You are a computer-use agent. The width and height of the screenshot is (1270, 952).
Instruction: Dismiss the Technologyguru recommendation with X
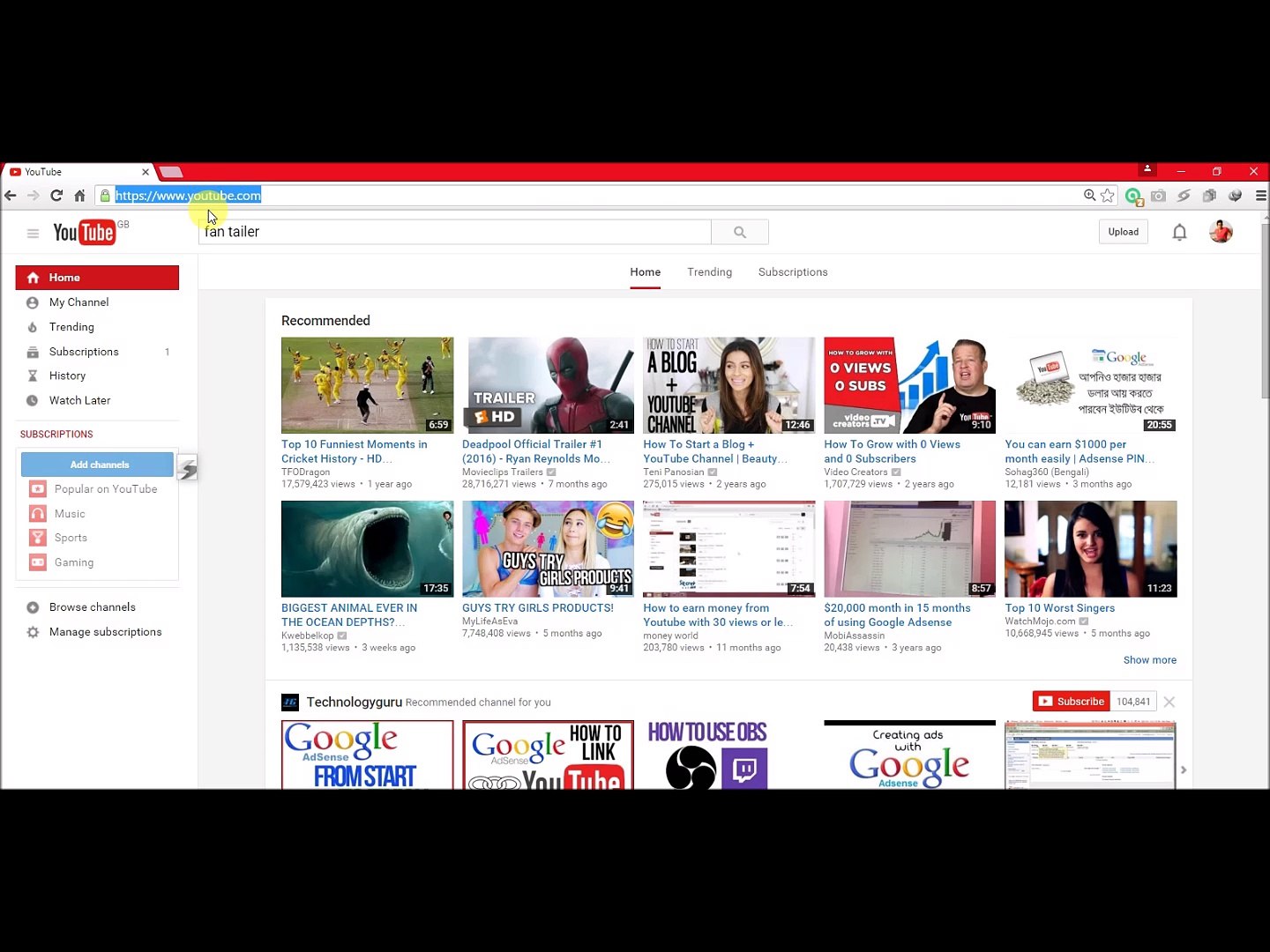[x=1169, y=702]
